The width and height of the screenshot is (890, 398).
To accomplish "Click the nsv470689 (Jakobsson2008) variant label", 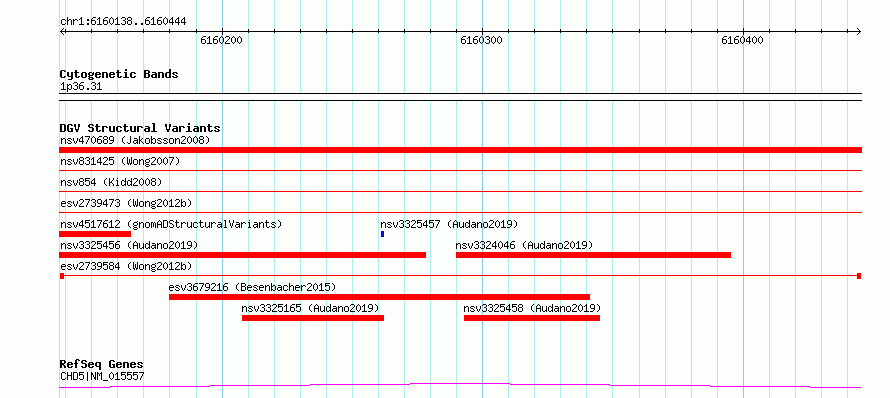I will 135,140.
